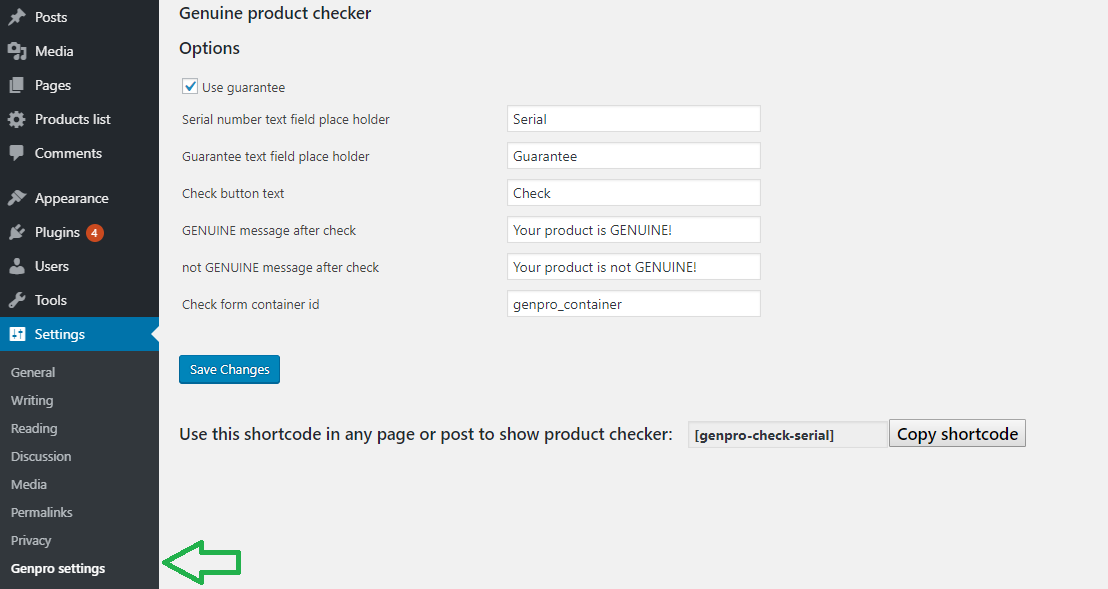Open Genpro settings submenu item
Image resolution: width=1108 pixels, height=589 pixels.
click(58, 568)
